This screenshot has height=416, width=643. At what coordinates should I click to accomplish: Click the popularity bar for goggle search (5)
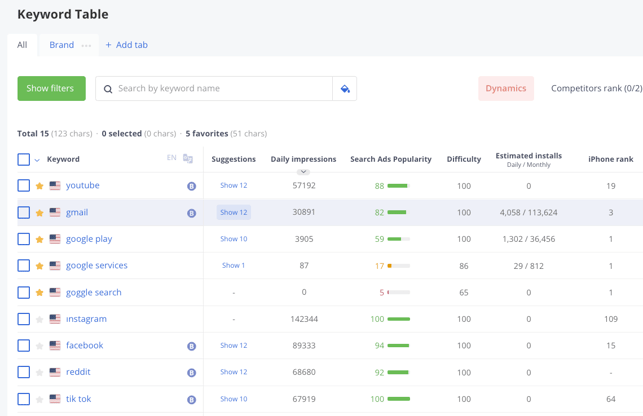pos(399,293)
